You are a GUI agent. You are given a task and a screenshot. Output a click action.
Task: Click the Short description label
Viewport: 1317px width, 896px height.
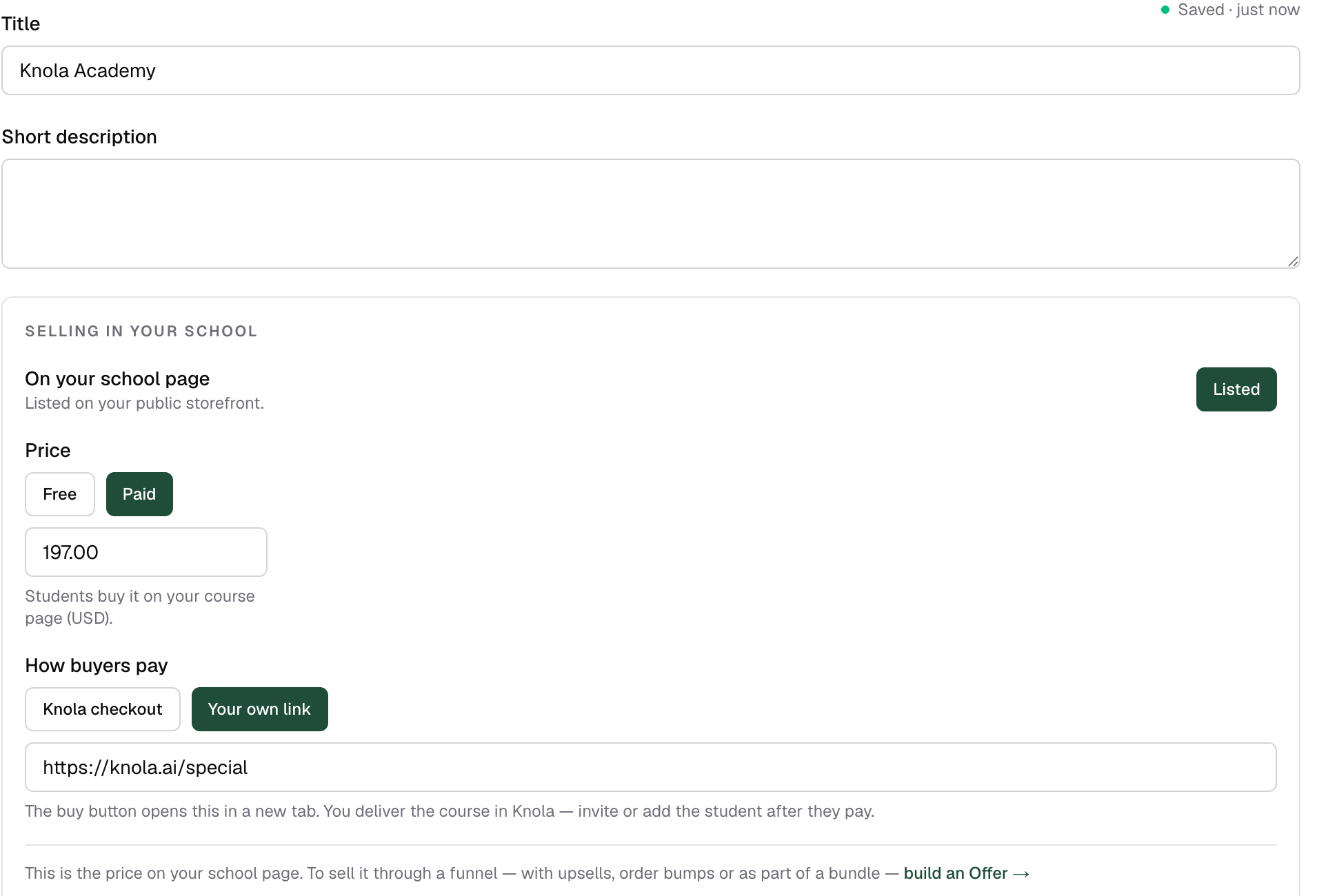(x=80, y=137)
